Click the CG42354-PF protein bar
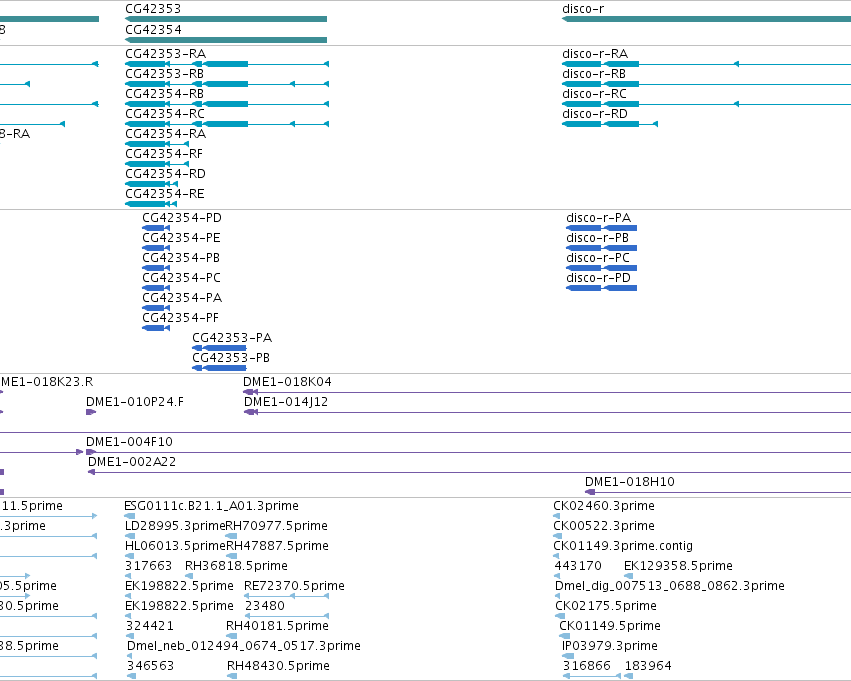Image resolution: width=851 pixels, height=681 pixels. click(x=156, y=328)
